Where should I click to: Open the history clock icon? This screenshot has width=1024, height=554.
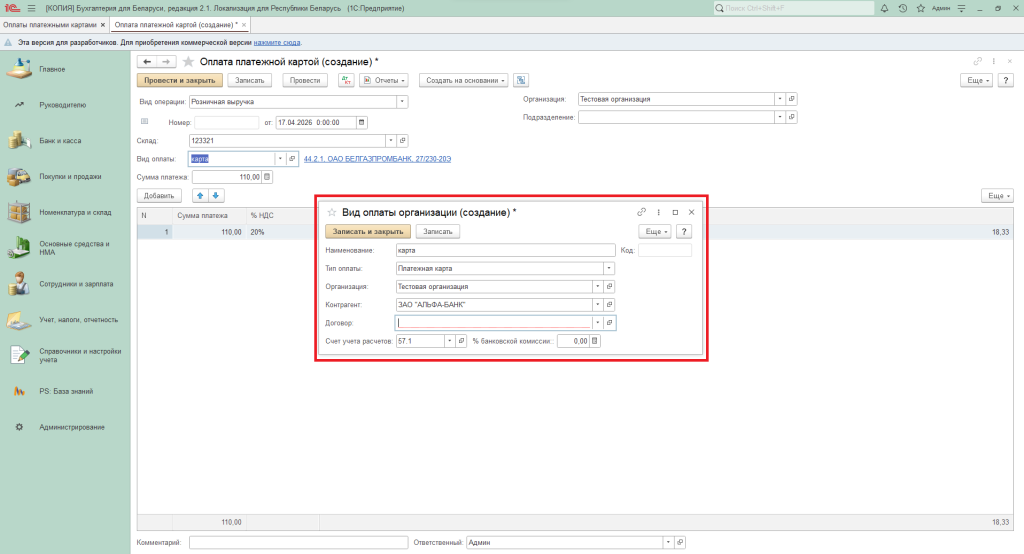(x=903, y=8)
